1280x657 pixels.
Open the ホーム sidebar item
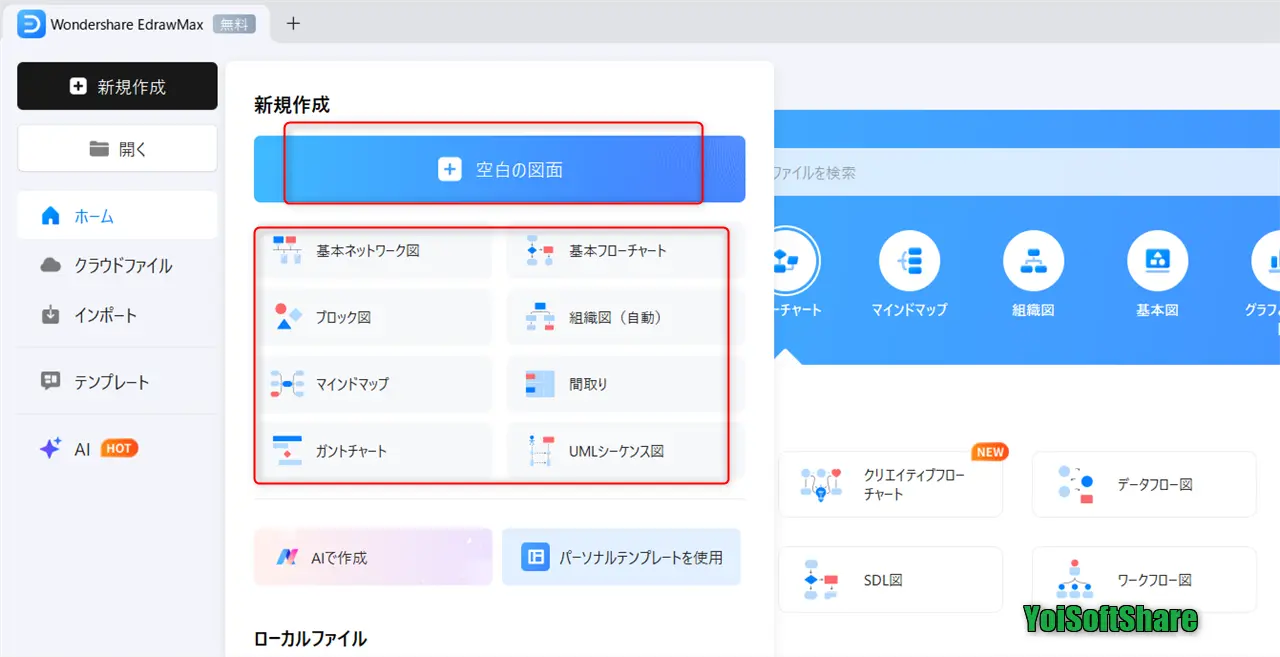pos(117,215)
